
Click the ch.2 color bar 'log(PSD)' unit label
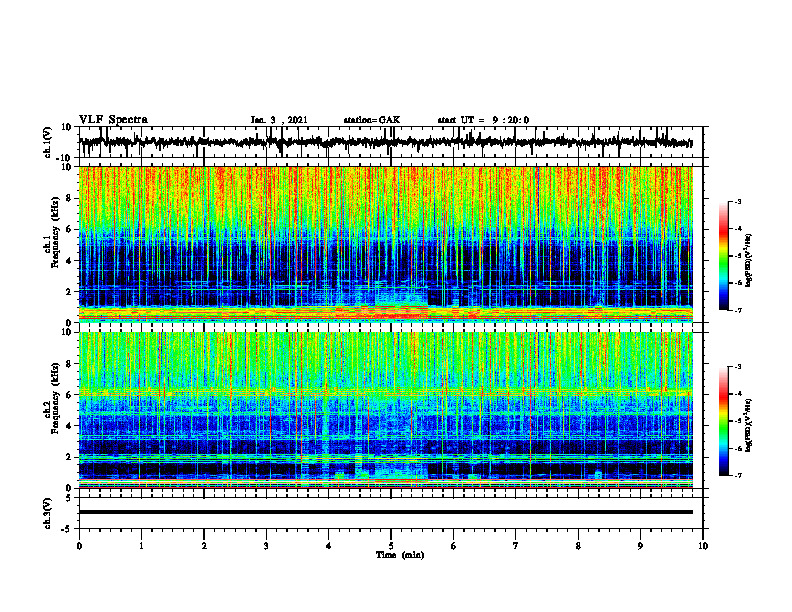pyautogui.click(x=749, y=425)
